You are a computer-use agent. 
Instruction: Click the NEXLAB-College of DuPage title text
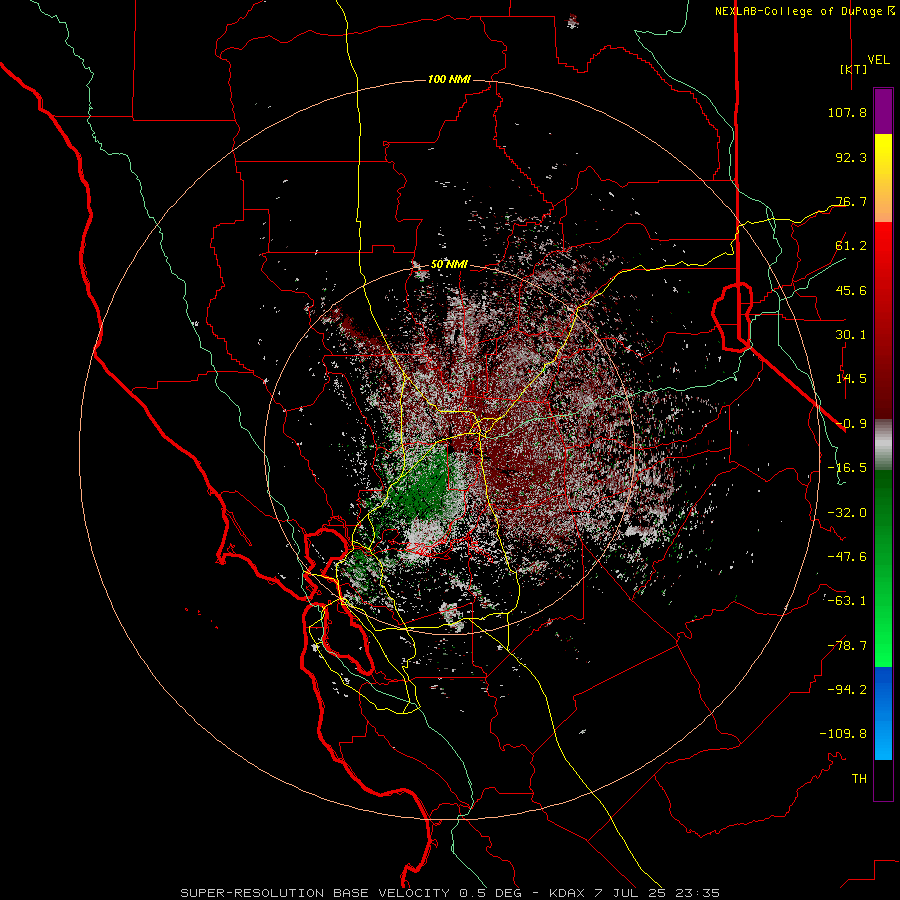798,11
